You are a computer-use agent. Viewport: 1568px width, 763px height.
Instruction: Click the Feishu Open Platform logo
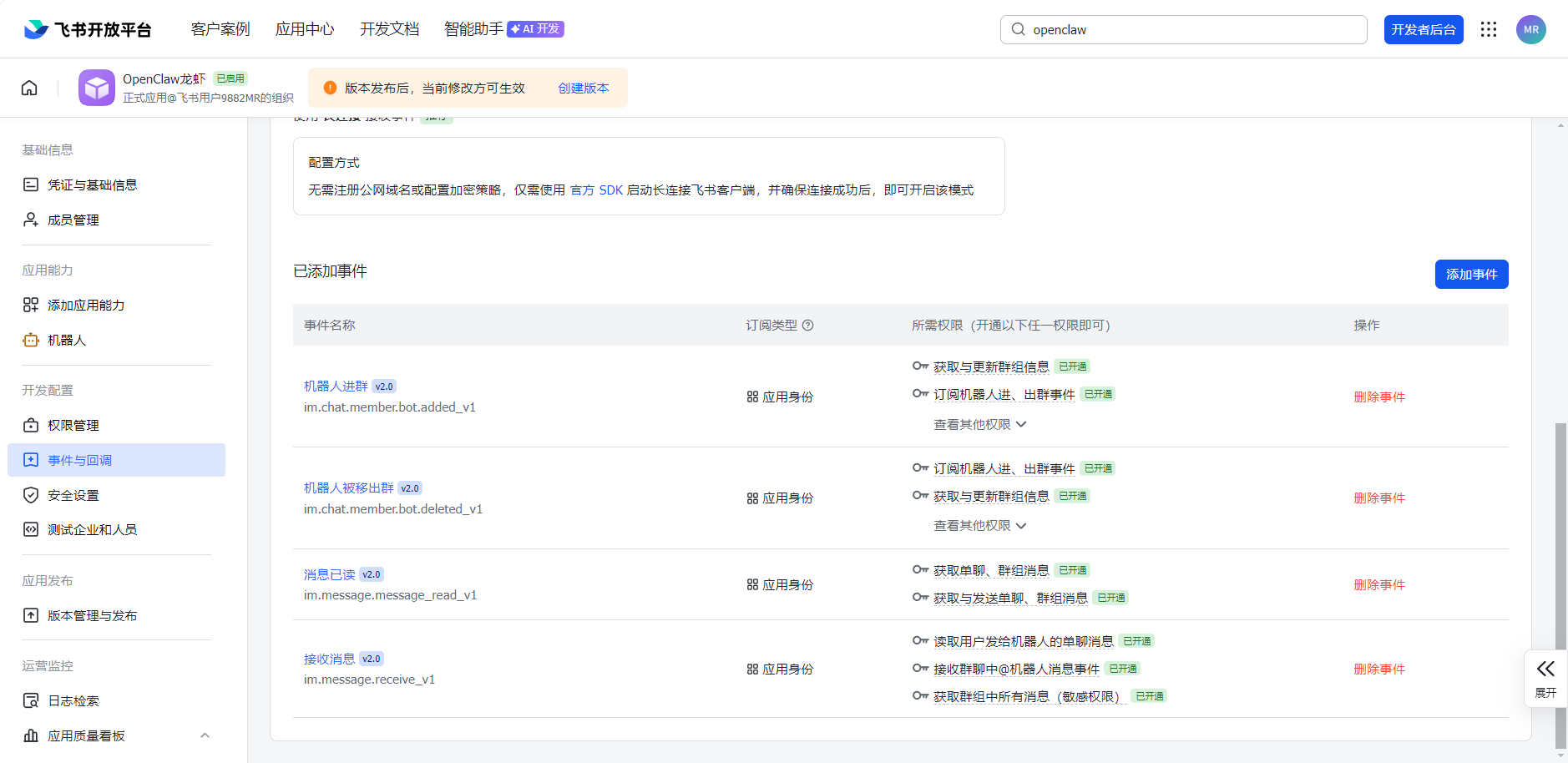(88, 29)
